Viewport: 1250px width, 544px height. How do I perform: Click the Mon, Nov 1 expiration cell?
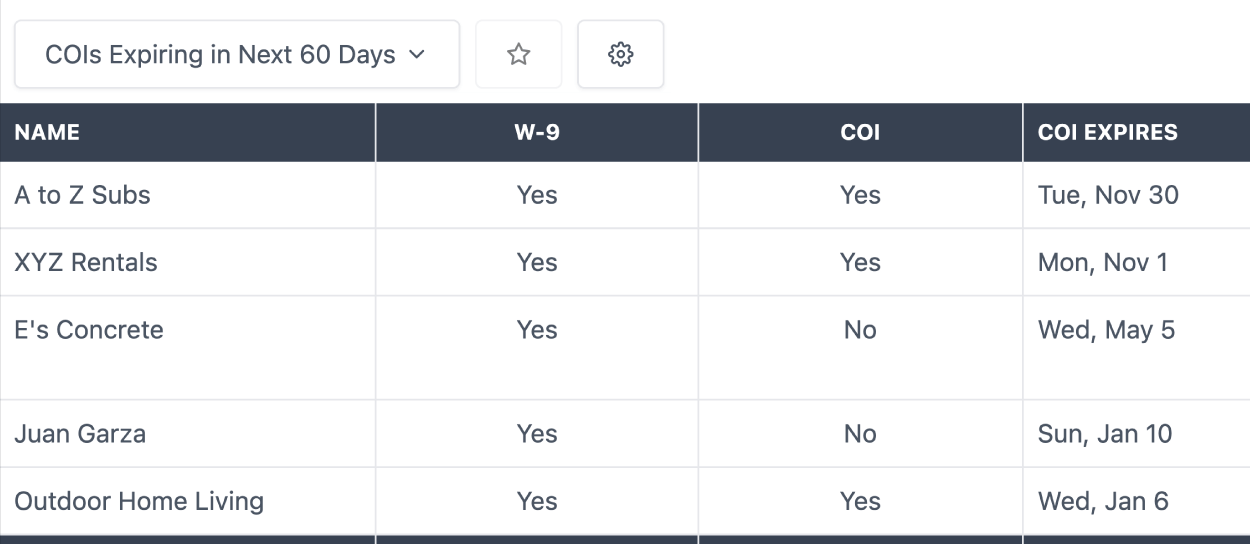tap(1102, 262)
